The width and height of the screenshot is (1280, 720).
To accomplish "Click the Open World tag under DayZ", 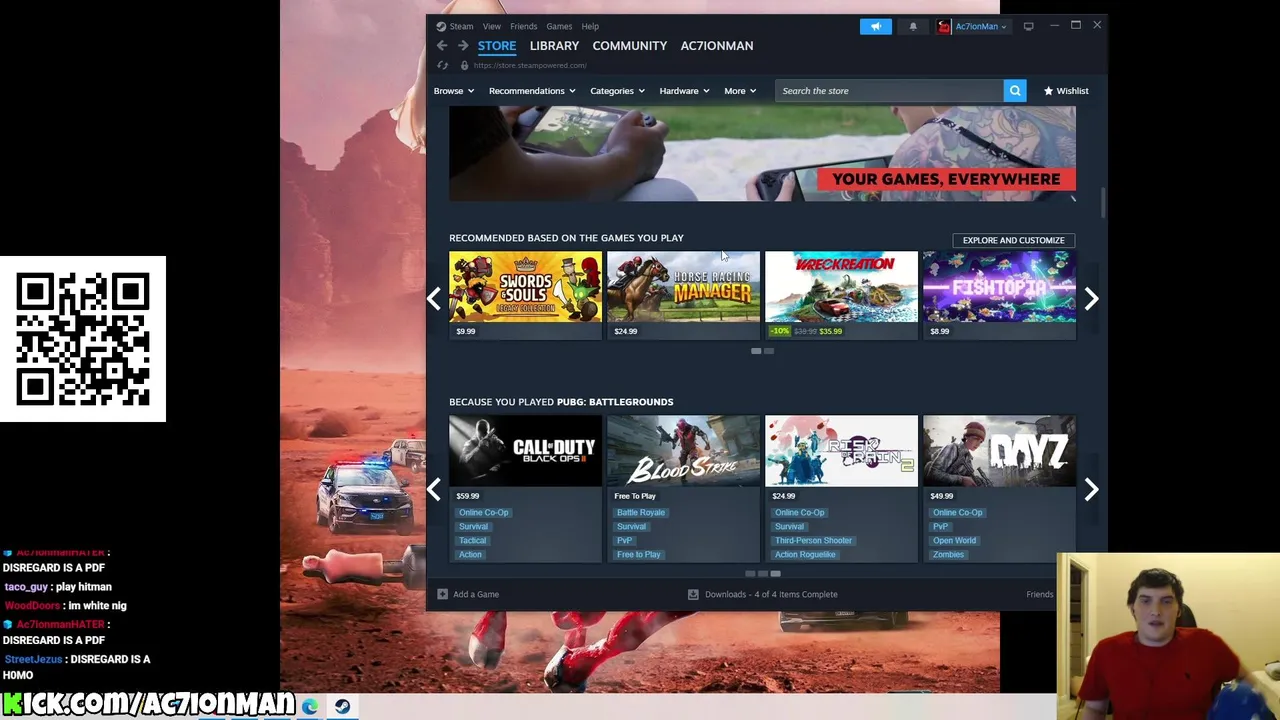I will point(954,541).
